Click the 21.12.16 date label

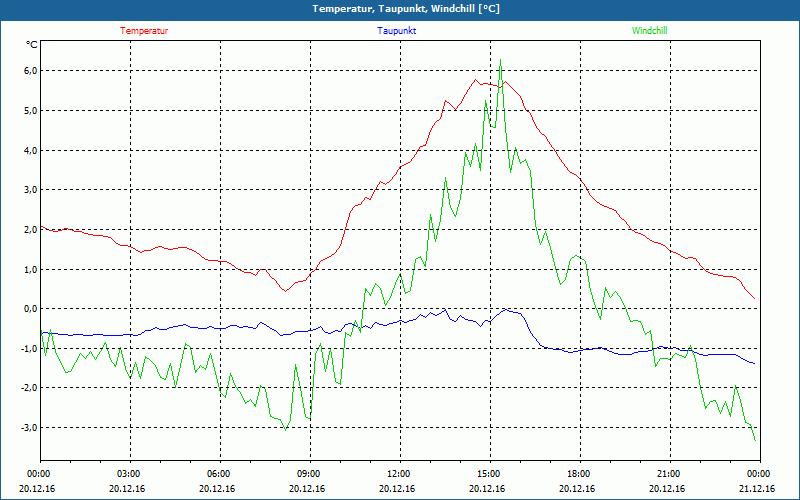(757, 489)
